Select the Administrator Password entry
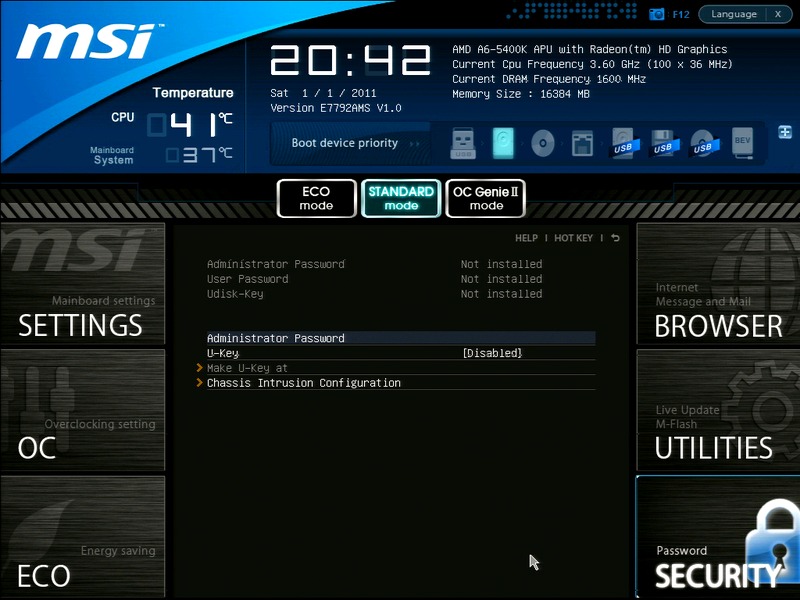Viewport: 800px width, 600px height. point(276,338)
